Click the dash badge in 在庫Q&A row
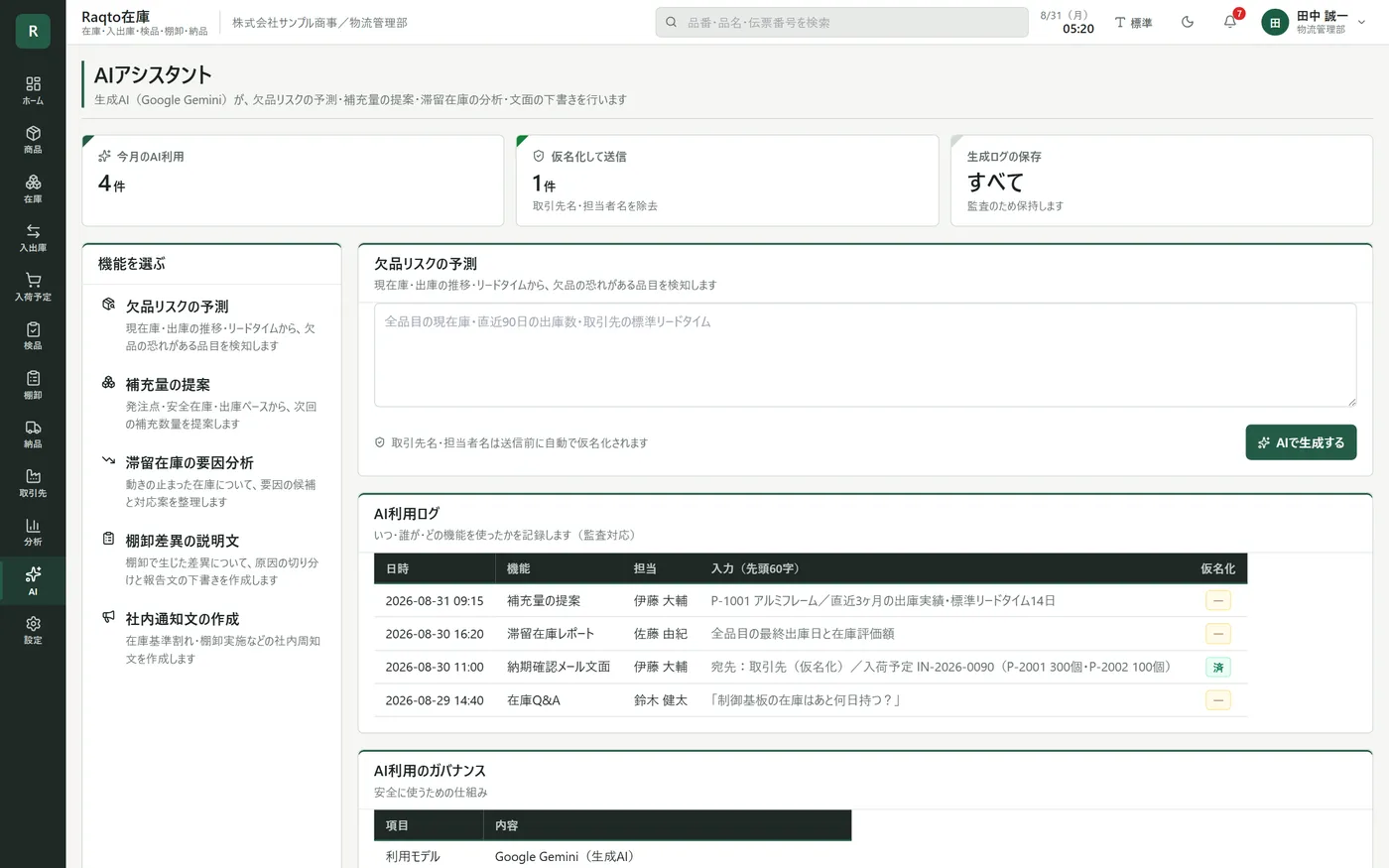Image resolution: width=1389 pixels, height=868 pixels. (x=1218, y=700)
